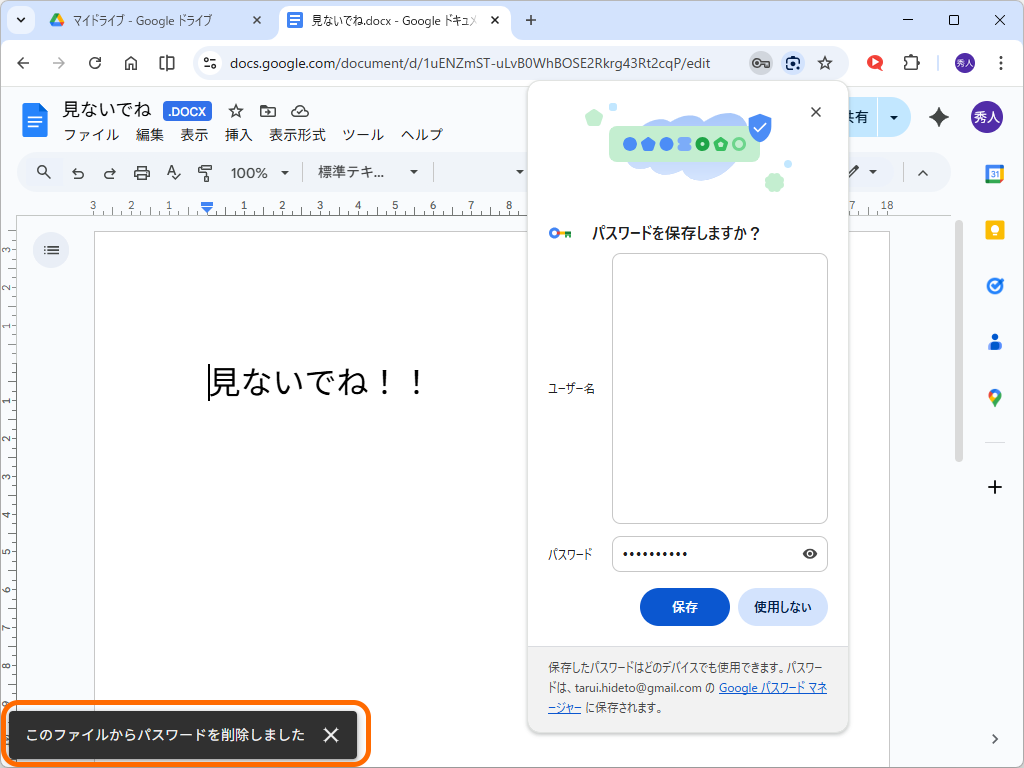Redo the last edit with redo arrow
1024x768 pixels.
109,172
